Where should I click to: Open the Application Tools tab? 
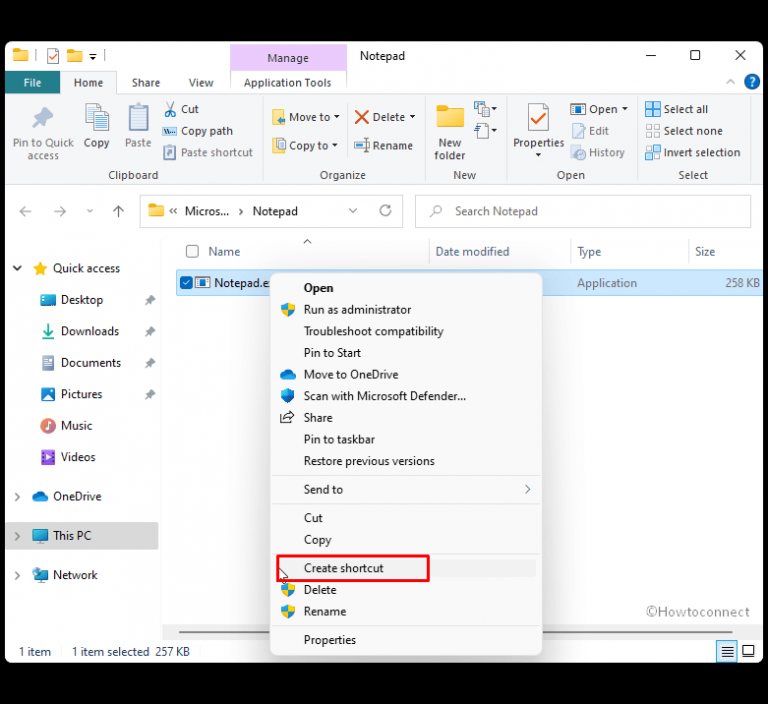pyautogui.click(x=288, y=83)
